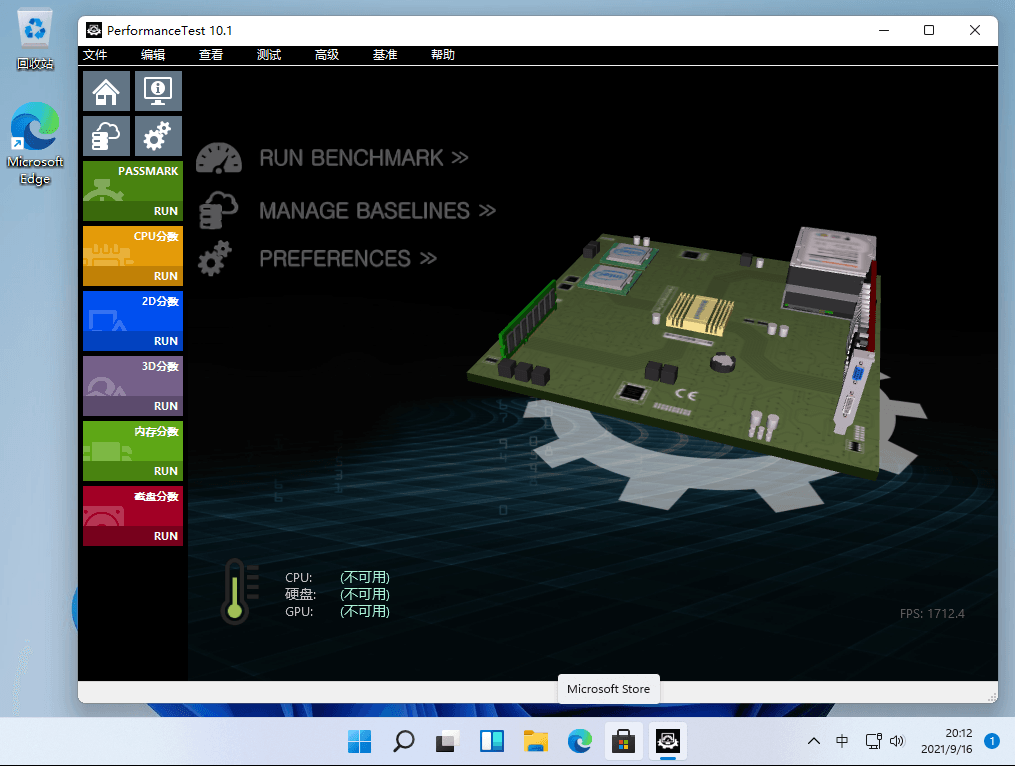Click the GPU temperature 不可用 value

pos(365,611)
